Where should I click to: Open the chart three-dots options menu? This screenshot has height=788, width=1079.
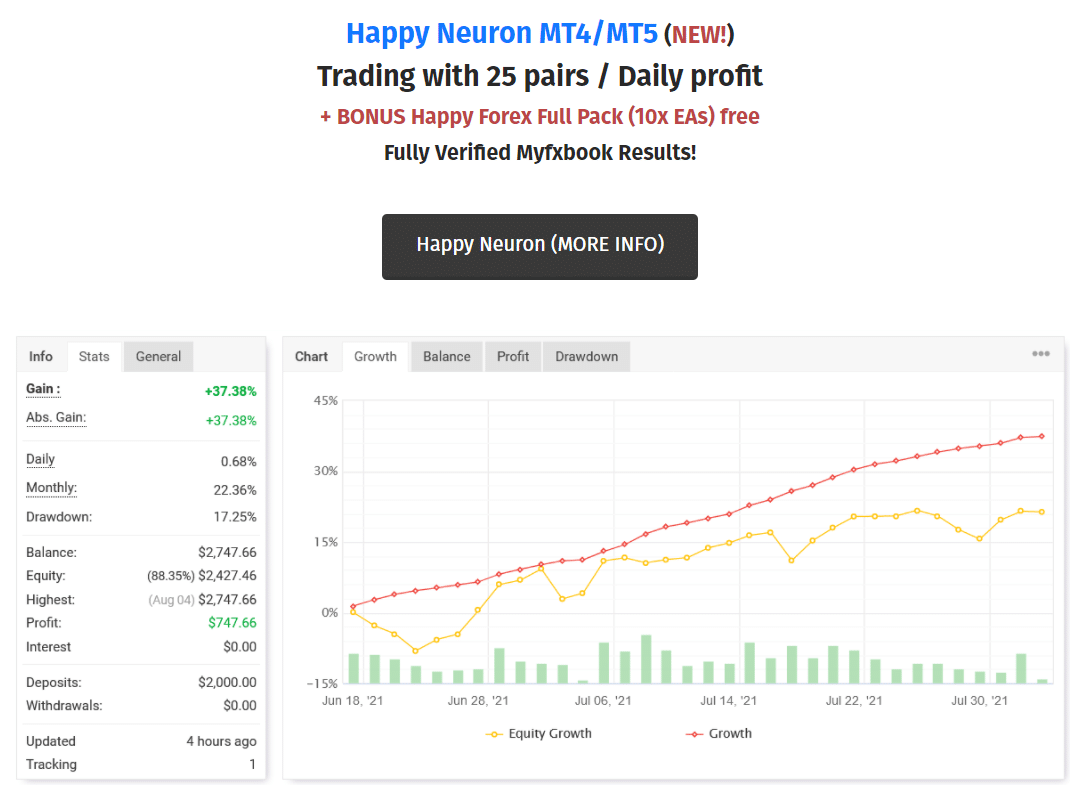[1040, 354]
